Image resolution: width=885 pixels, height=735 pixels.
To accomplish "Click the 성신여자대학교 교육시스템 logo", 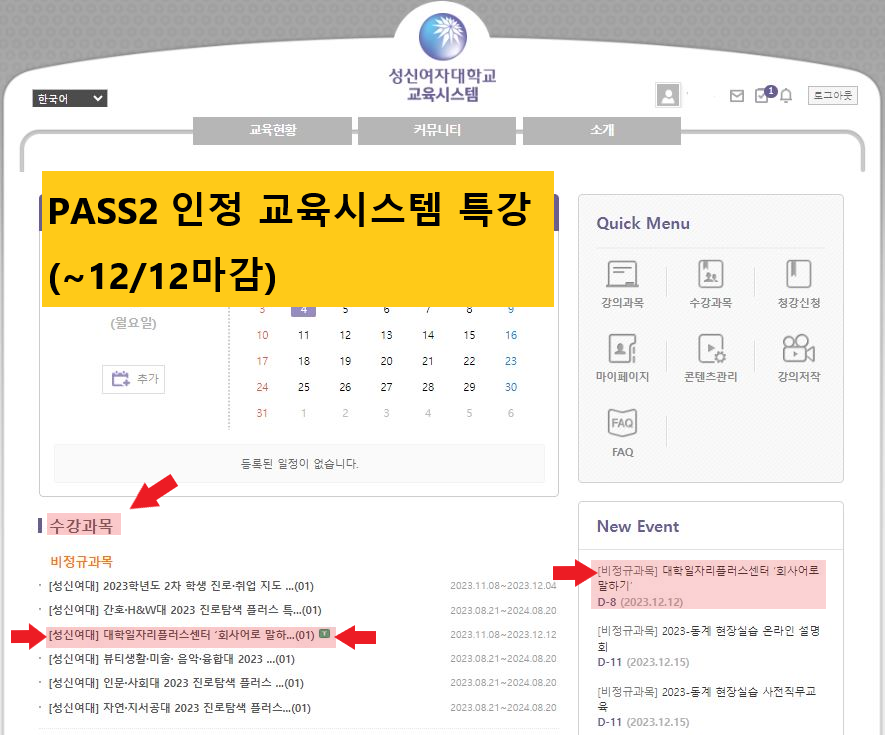I will [x=442, y=59].
